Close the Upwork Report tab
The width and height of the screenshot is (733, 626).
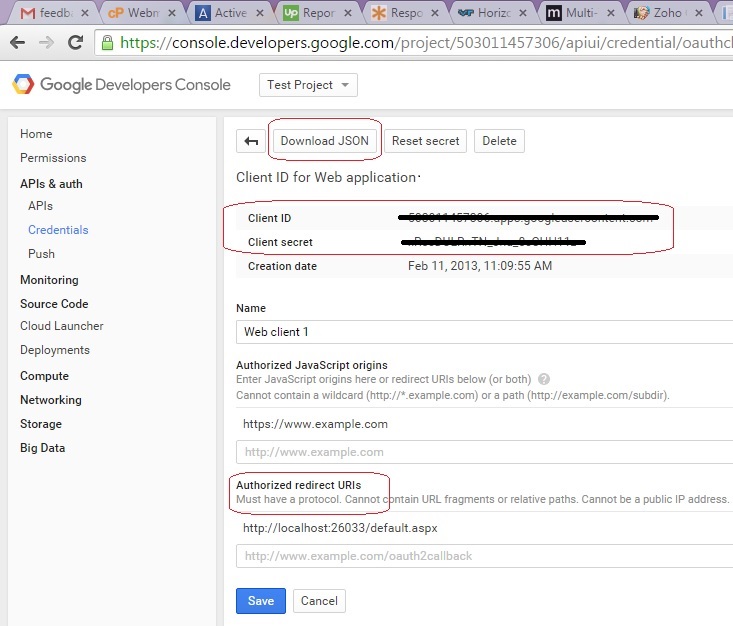(x=347, y=13)
